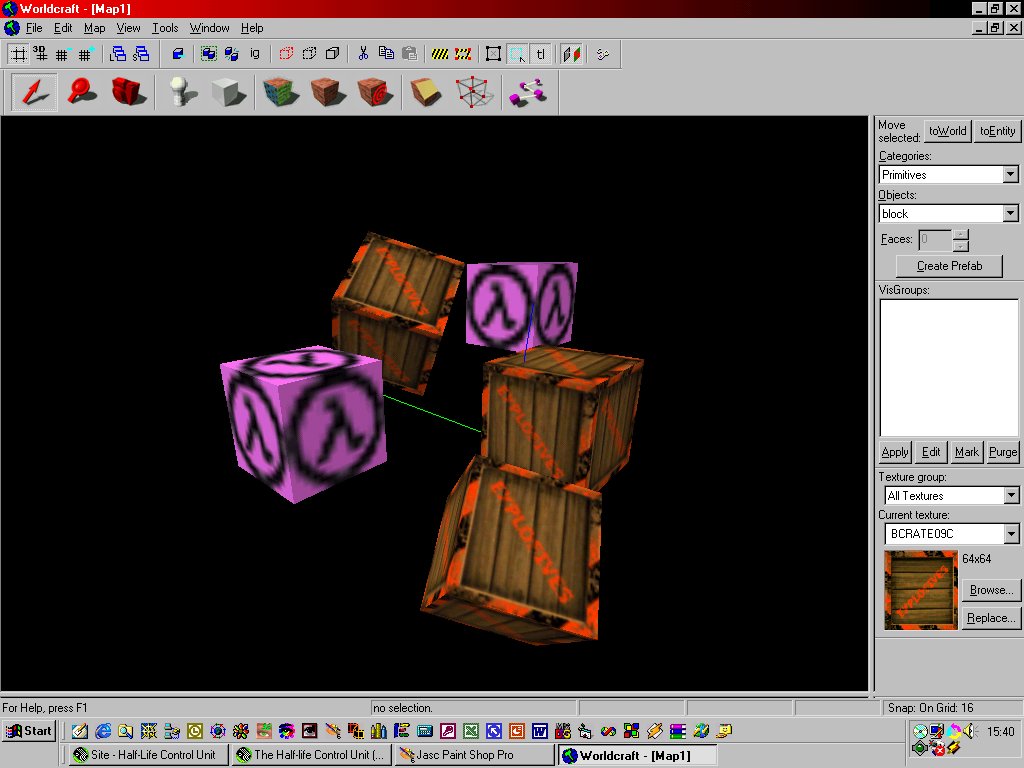Switch to Jasc Paint Shop Pro in taskbar
This screenshot has height=768, width=1024.
(x=473, y=755)
